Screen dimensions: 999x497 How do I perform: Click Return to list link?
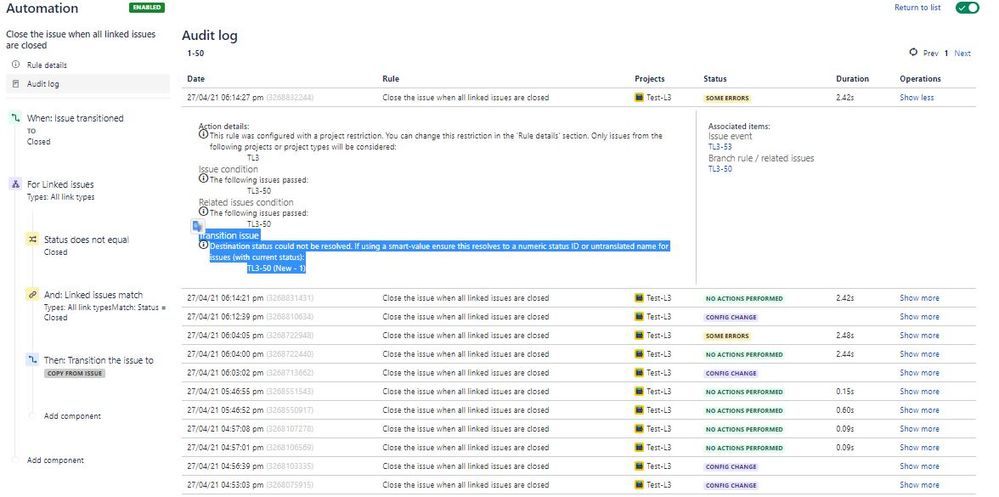click(x=917, y=8)
